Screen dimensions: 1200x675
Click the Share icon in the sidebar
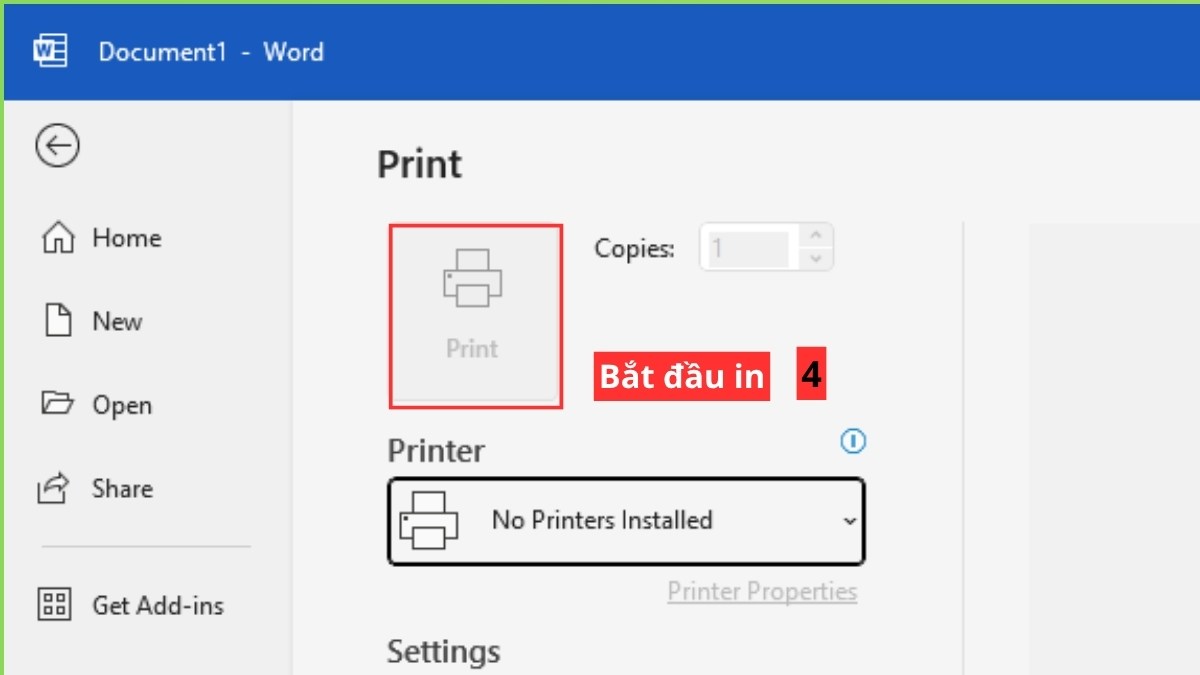tap(56, 488)
